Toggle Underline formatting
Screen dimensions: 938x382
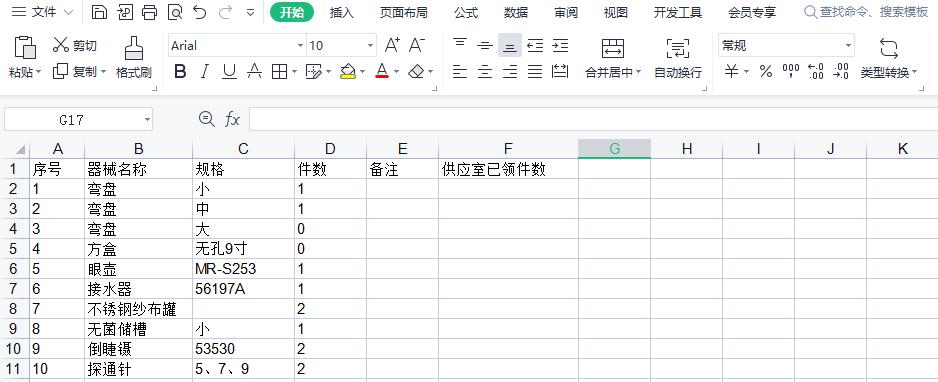(229, 72)
